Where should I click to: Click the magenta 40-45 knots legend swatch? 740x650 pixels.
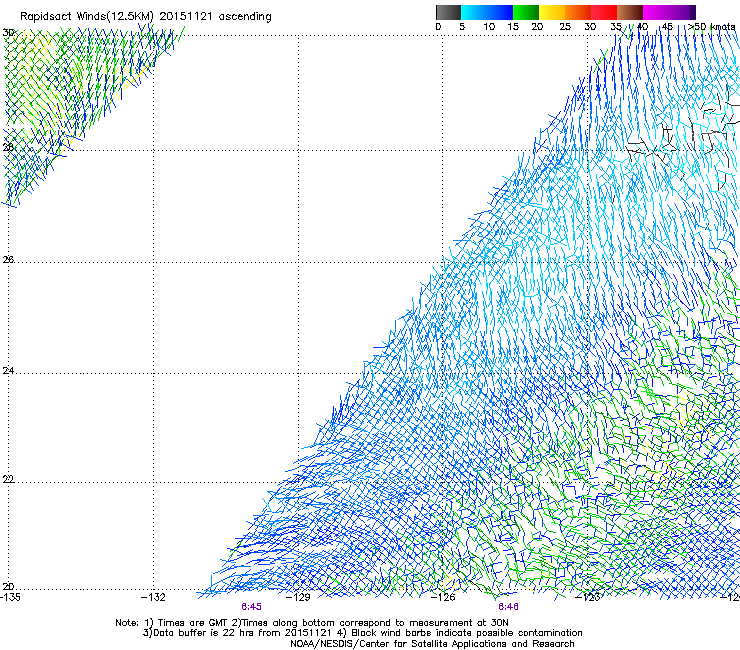click(656, 12)
